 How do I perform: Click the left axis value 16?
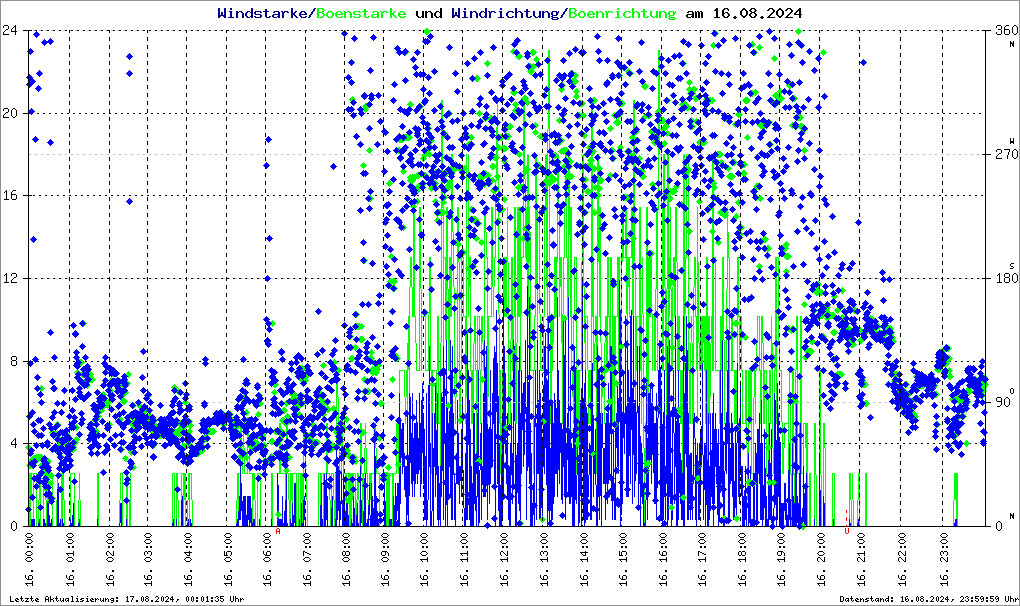10,196
